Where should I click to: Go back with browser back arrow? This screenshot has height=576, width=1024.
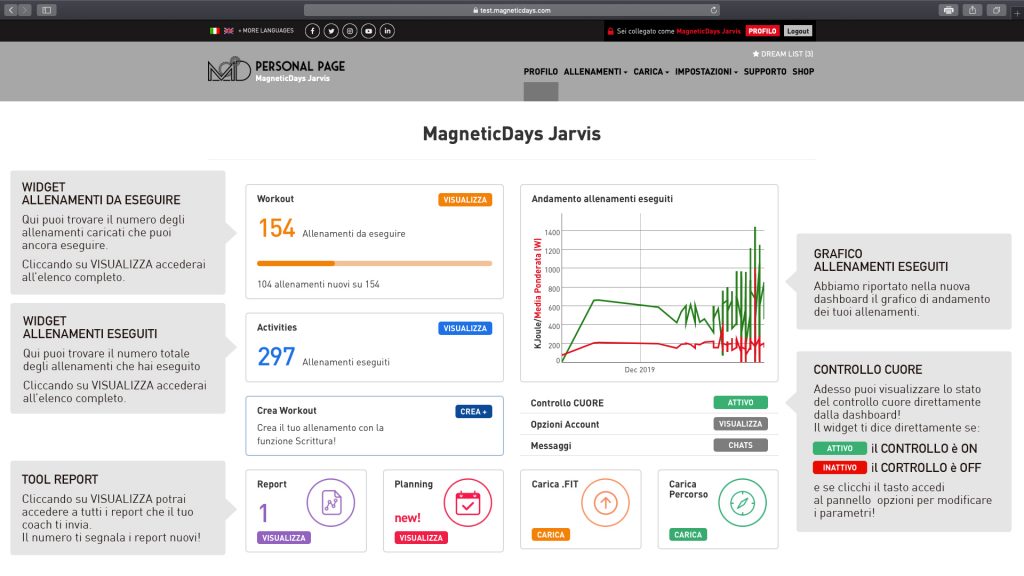(x=11, y=10)
